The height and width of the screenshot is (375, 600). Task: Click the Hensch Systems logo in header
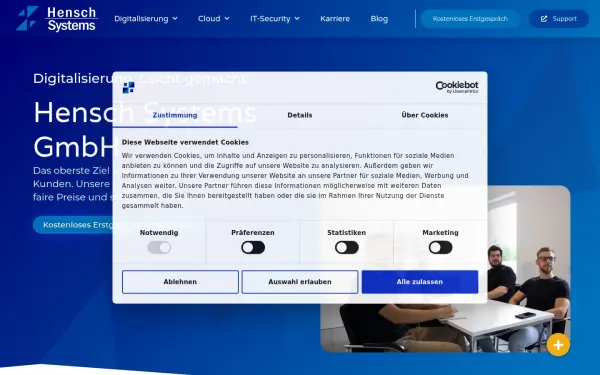coord(56,18)
